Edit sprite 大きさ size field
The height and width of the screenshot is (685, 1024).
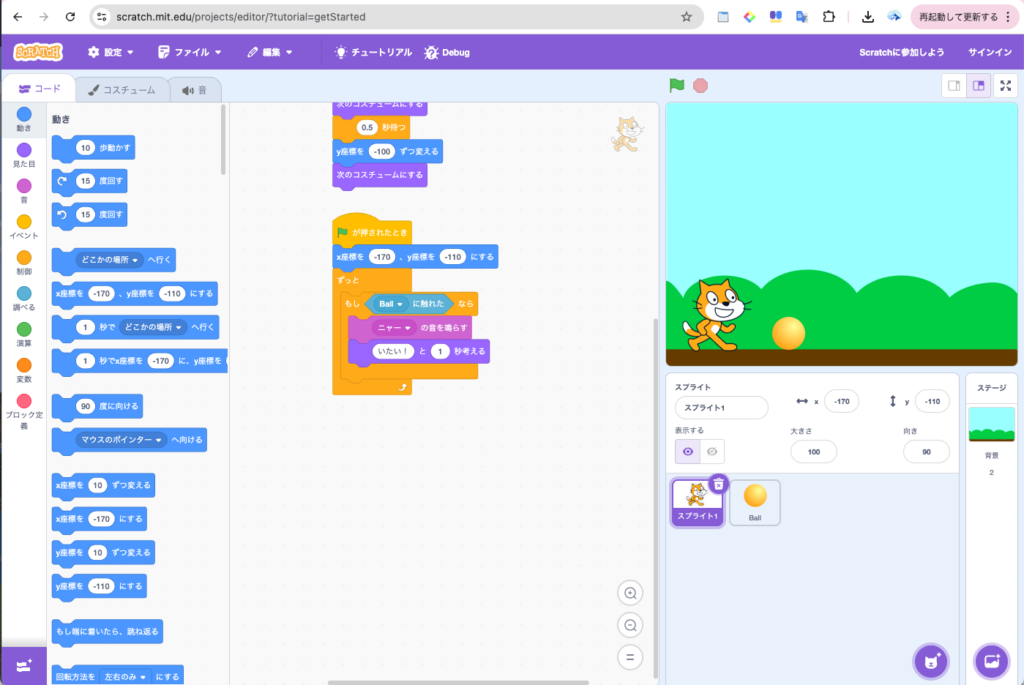[x=813, y=452]
